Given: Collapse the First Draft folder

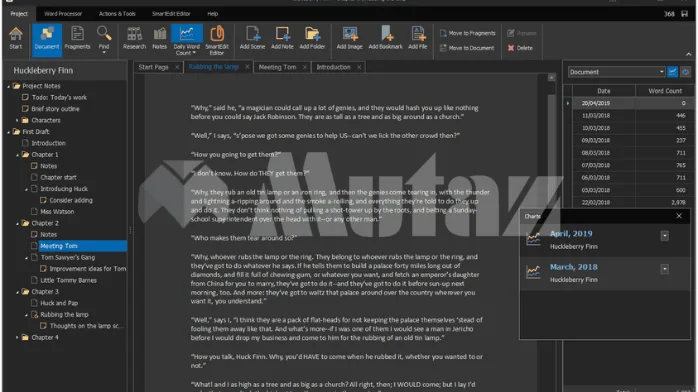Looking at the screenshot, I should point(8,132).
